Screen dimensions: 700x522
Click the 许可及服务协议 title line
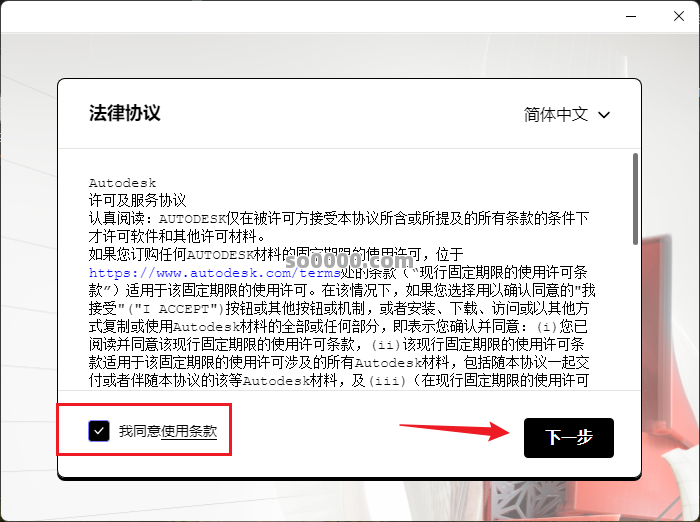[x=137, y=200]
